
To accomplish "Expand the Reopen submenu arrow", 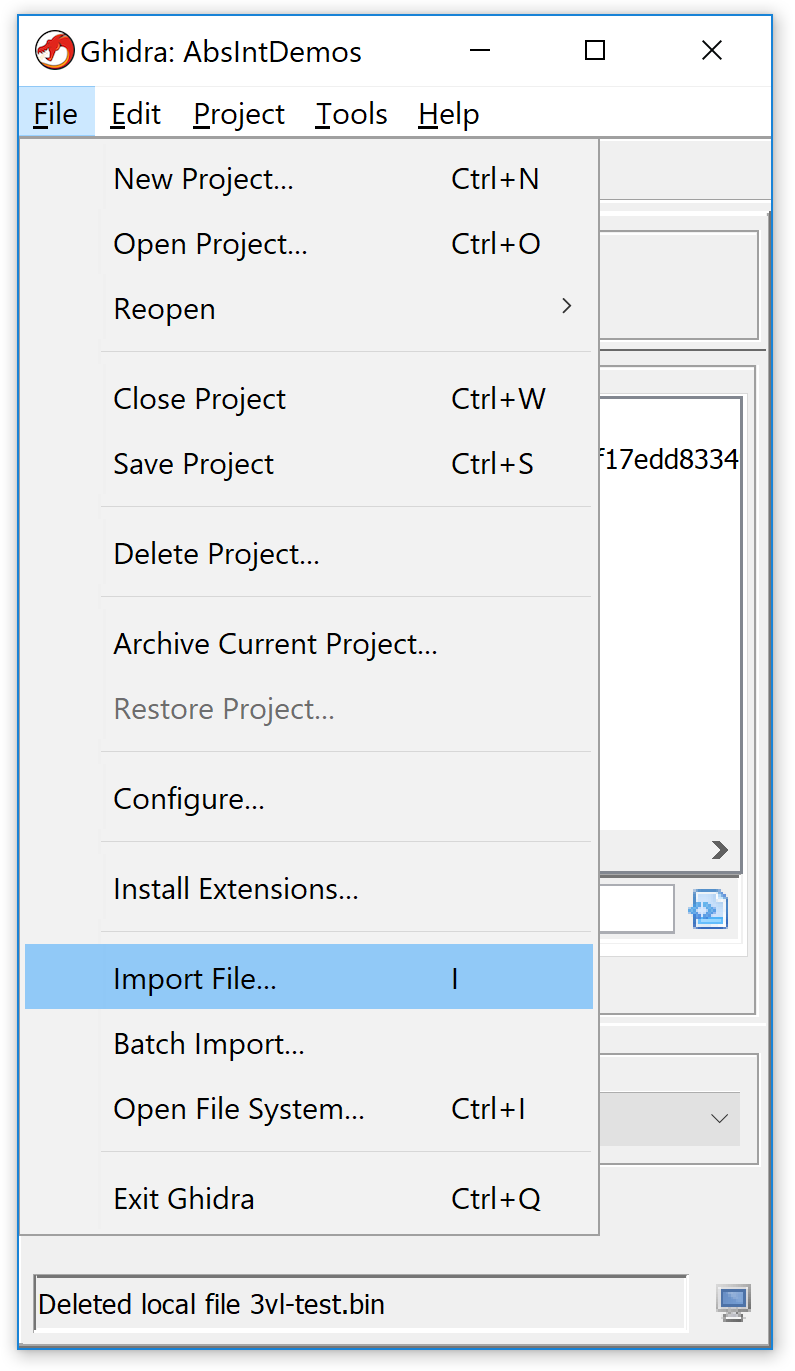I will click(x=567, y=306).
